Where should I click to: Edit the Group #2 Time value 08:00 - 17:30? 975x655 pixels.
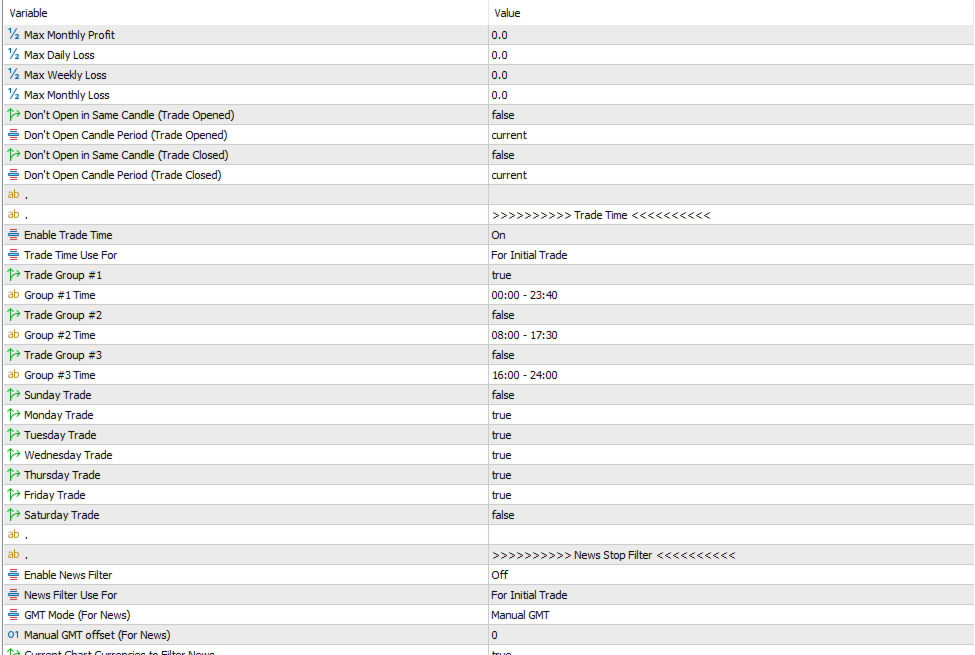524,335
